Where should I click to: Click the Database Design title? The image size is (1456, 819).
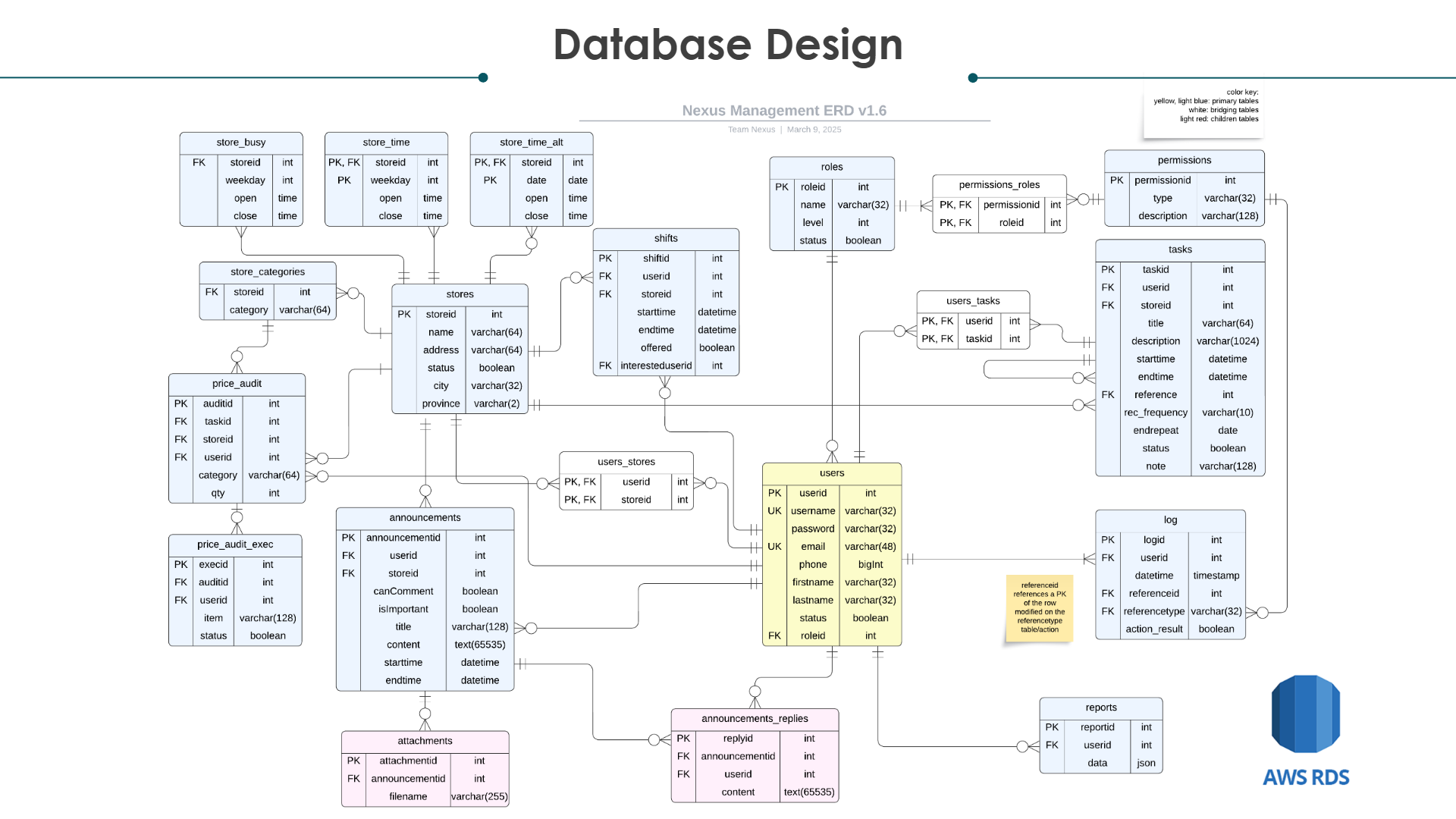point(727,44)
